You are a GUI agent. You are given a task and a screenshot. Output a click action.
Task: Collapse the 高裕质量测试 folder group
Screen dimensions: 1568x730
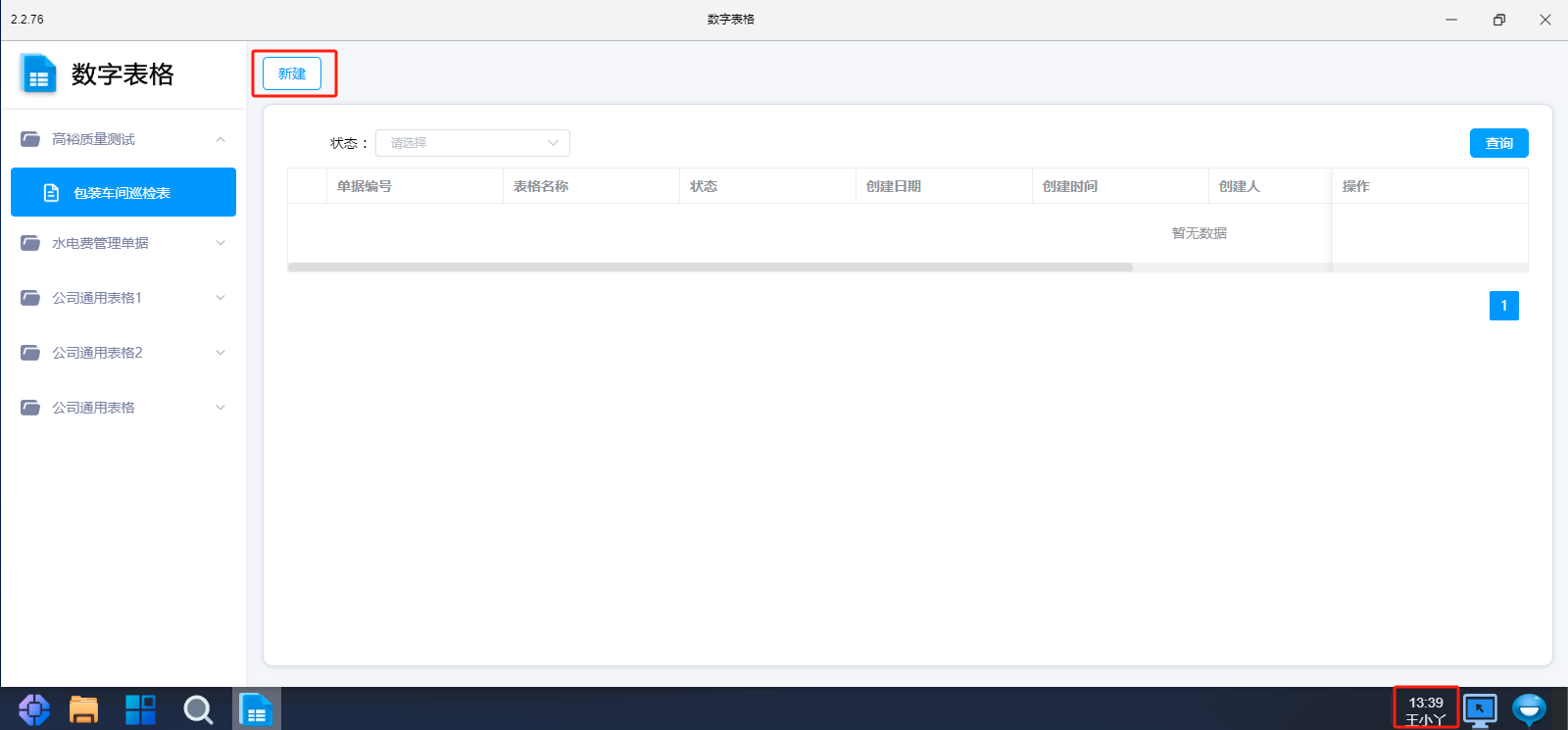(x=220, y=139)
